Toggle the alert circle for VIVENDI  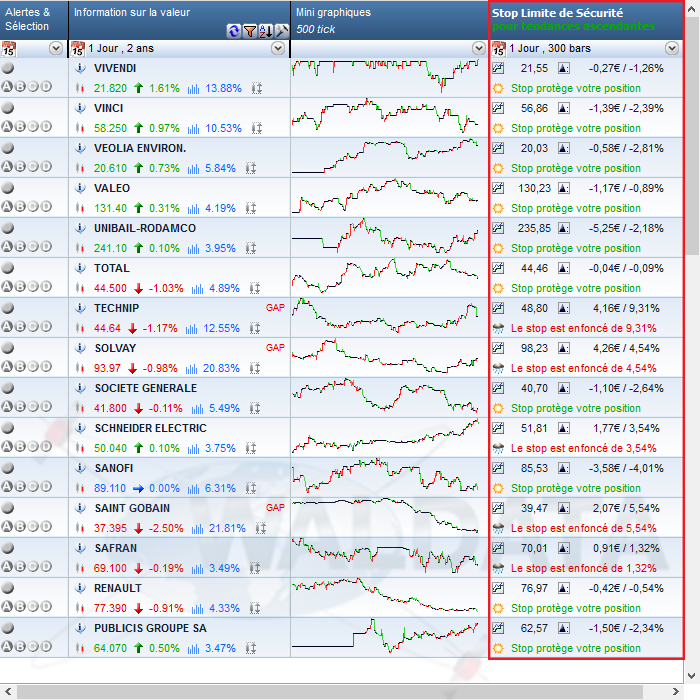pyautogui.click(x=8, y=68)
